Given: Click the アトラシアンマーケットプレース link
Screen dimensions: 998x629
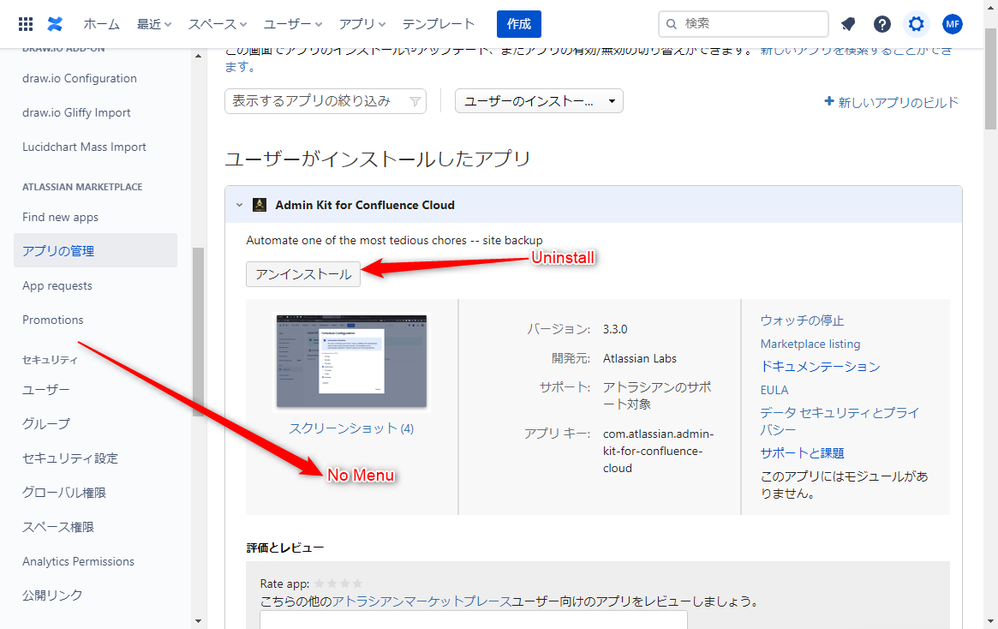Looking at the screenshot, I should 421,601.
